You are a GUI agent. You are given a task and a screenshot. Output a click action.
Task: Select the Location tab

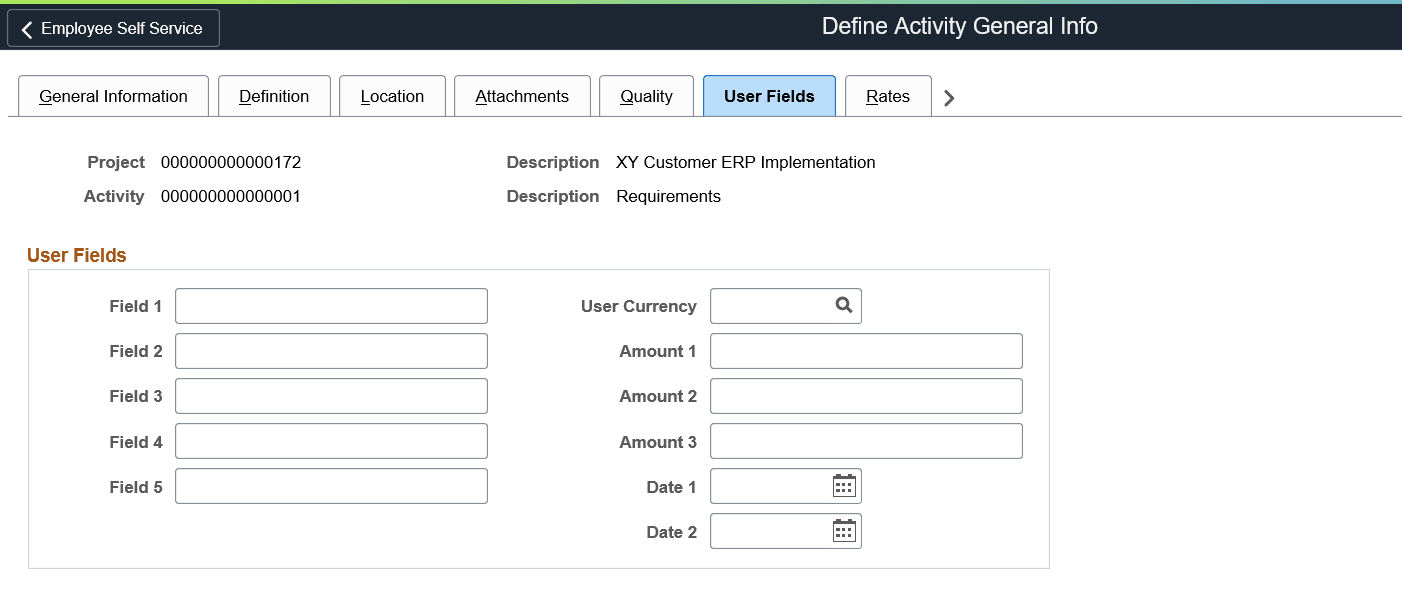coord(392,96)
